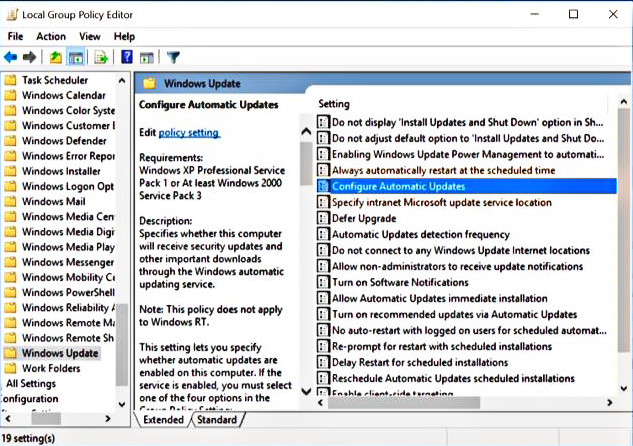Open the Help question mark toolbar icon
This screenshot has height=446, width=633.
pos(127,57)
